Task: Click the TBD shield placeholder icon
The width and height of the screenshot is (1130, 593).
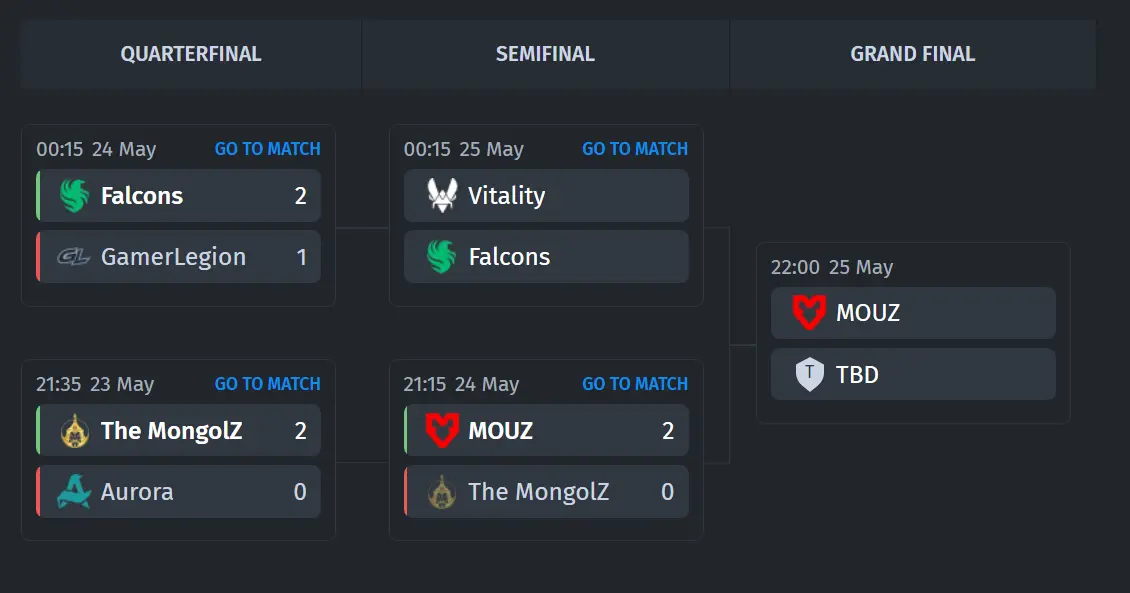Action: (x=809, y=374)
